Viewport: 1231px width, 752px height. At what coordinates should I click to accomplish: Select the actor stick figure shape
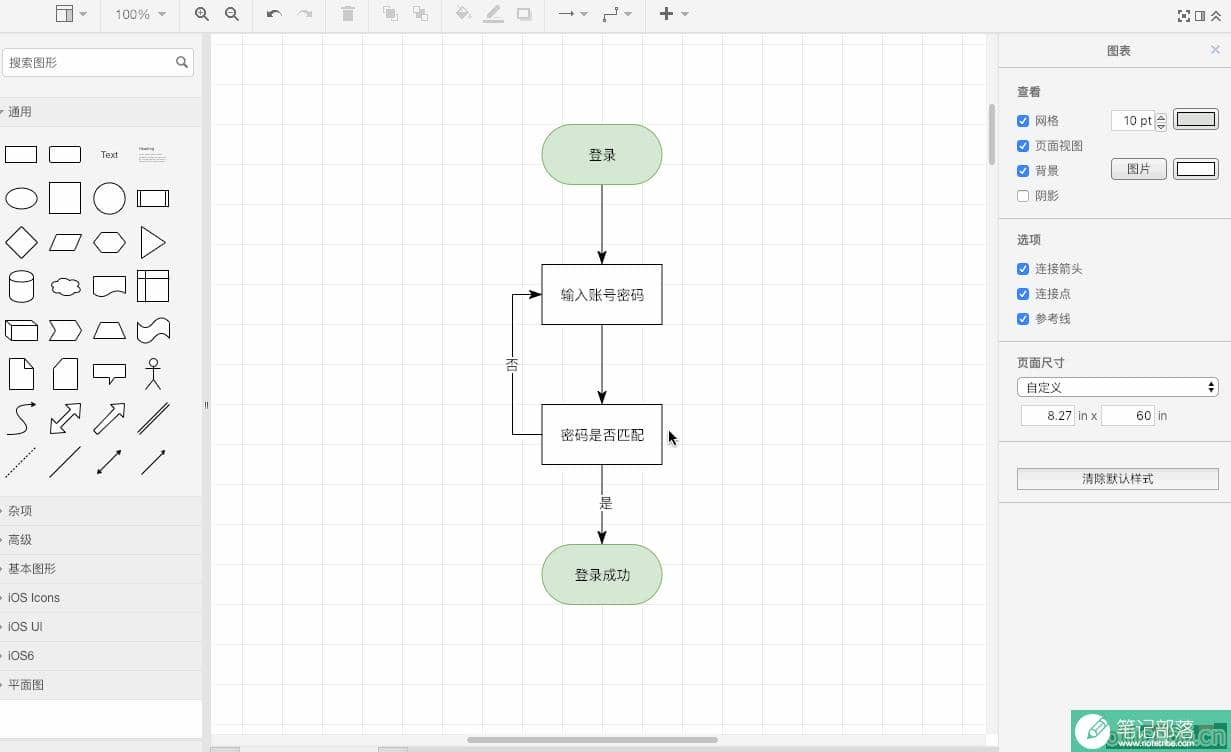pyautogui.click(x=153, y=374)
